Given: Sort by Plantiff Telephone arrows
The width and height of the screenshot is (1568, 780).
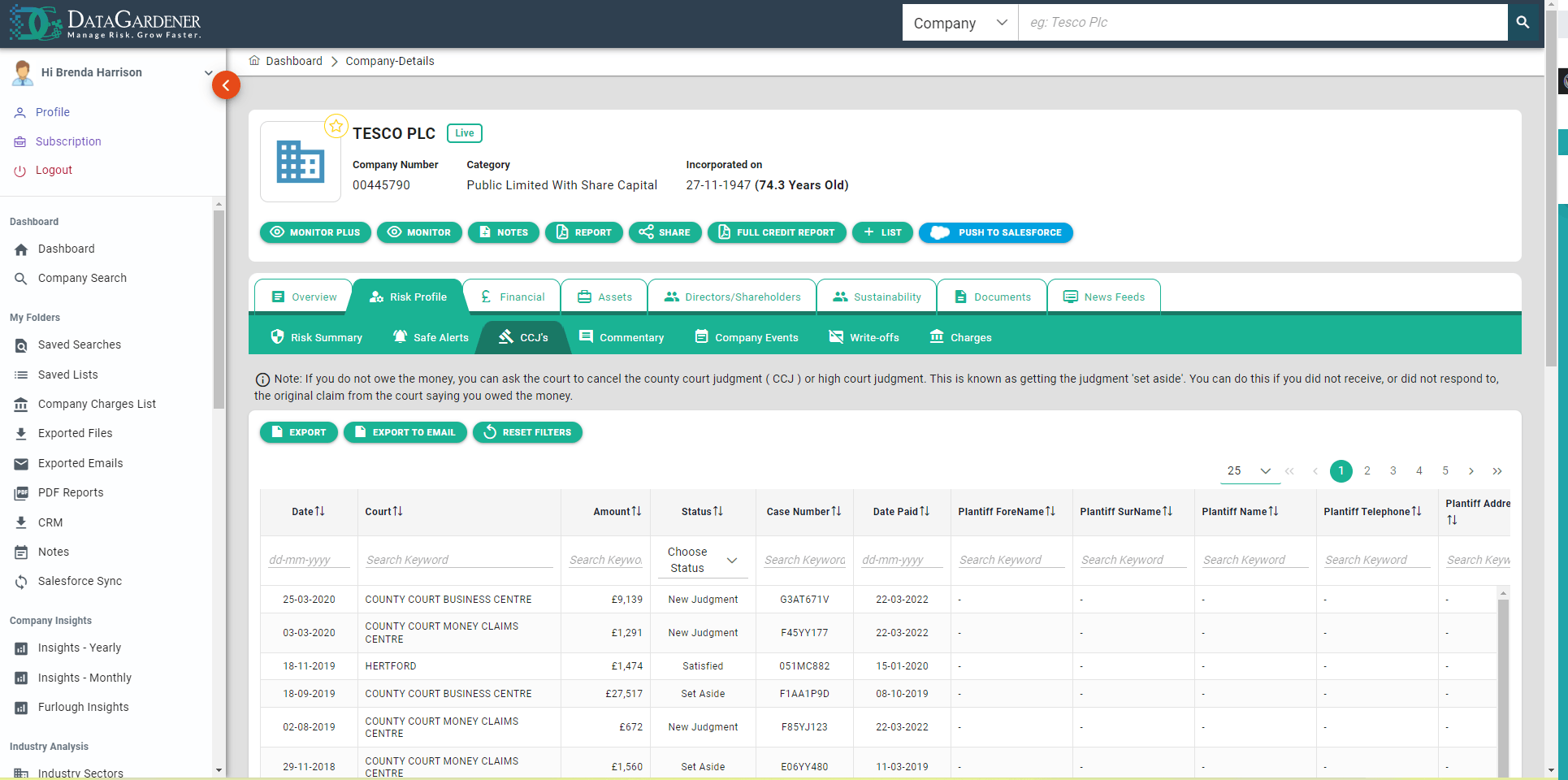Looking at the screenshot, I should coord(1417,511).
